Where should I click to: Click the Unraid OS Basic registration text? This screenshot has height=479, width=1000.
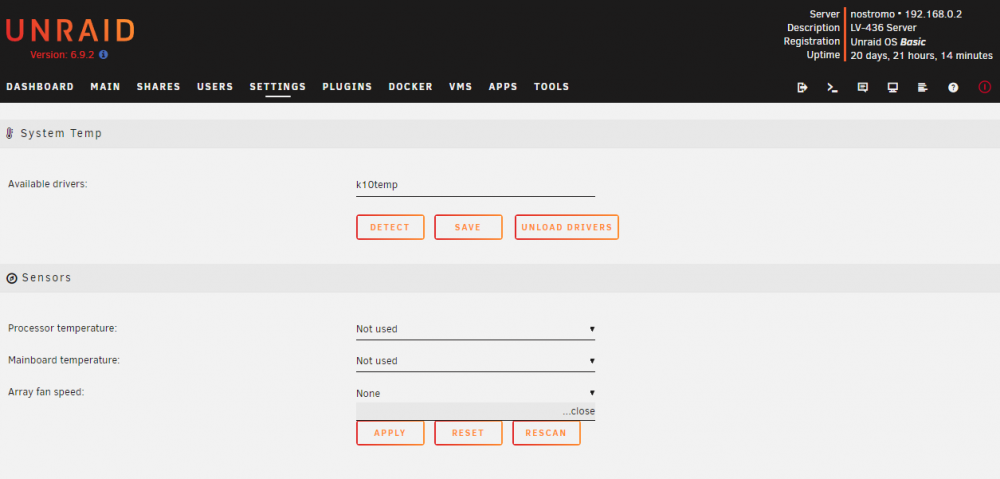pos(888,42)
